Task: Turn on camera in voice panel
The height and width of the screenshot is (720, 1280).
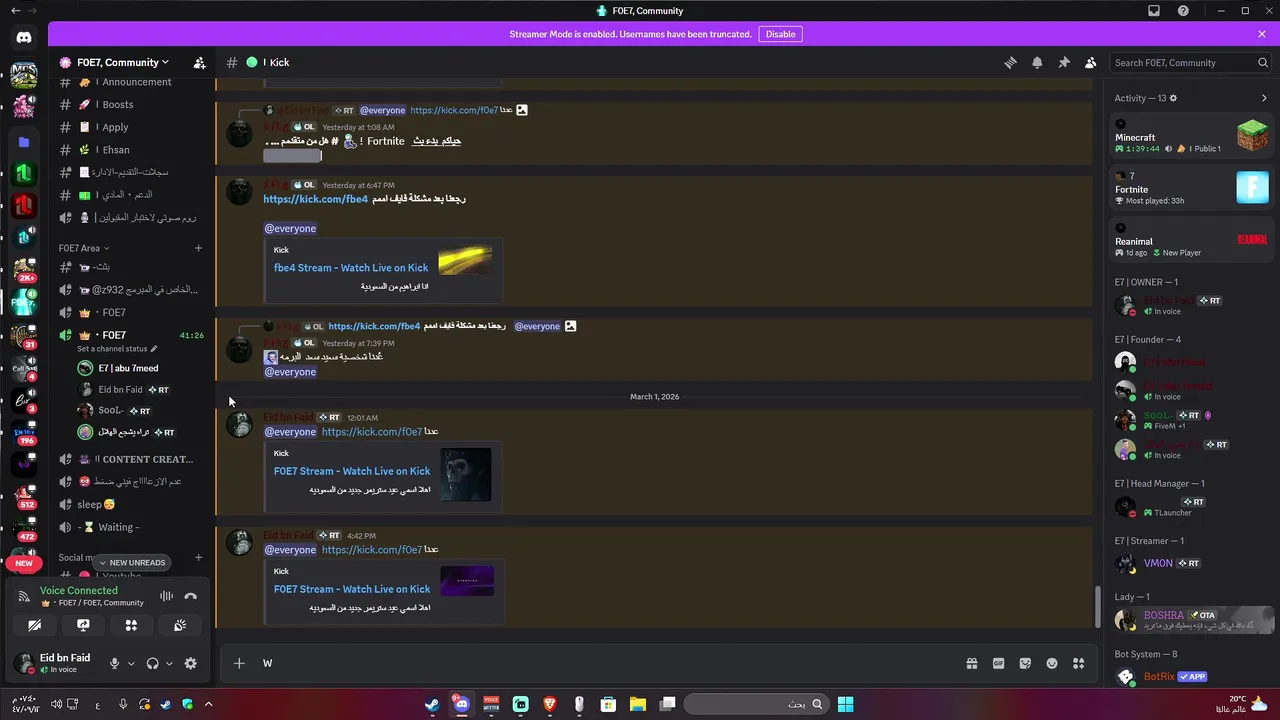Action: pyautogui.click(x=35, y=625)
